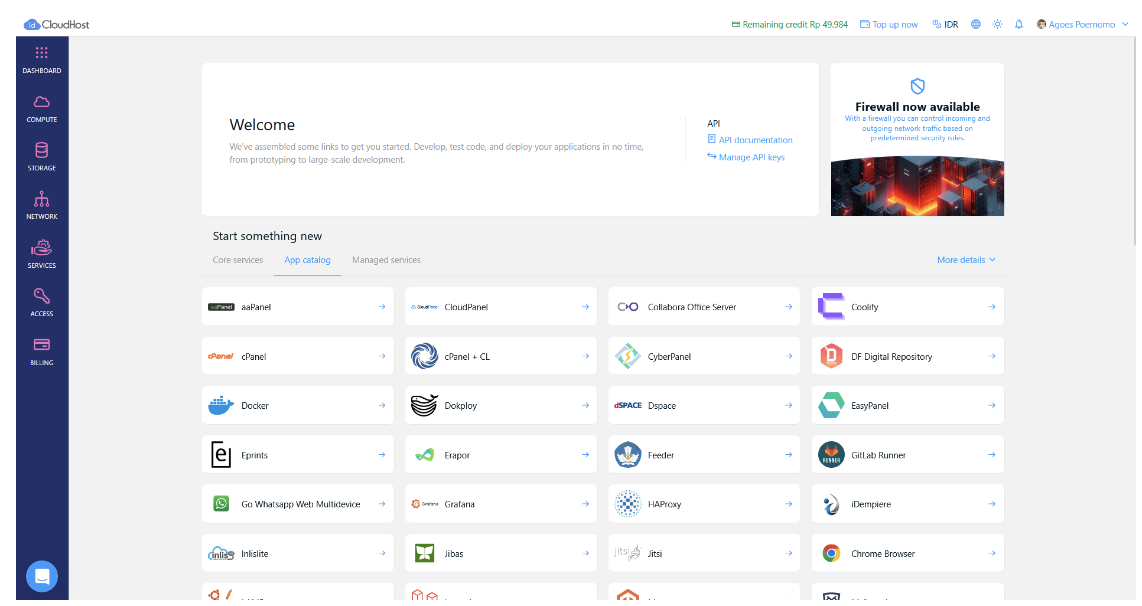Open the aaPanel arrow
The height and width of the screenshot is (606, 1142).
382,307
